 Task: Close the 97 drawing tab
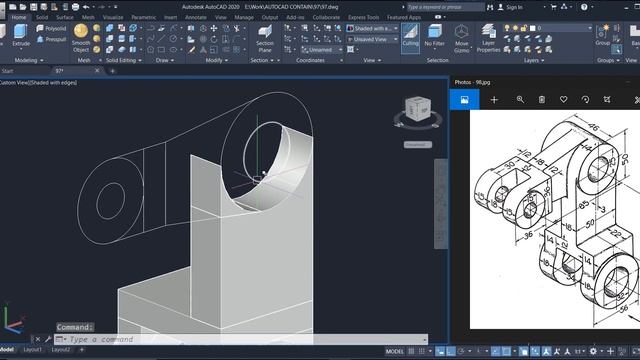(97, 71)
